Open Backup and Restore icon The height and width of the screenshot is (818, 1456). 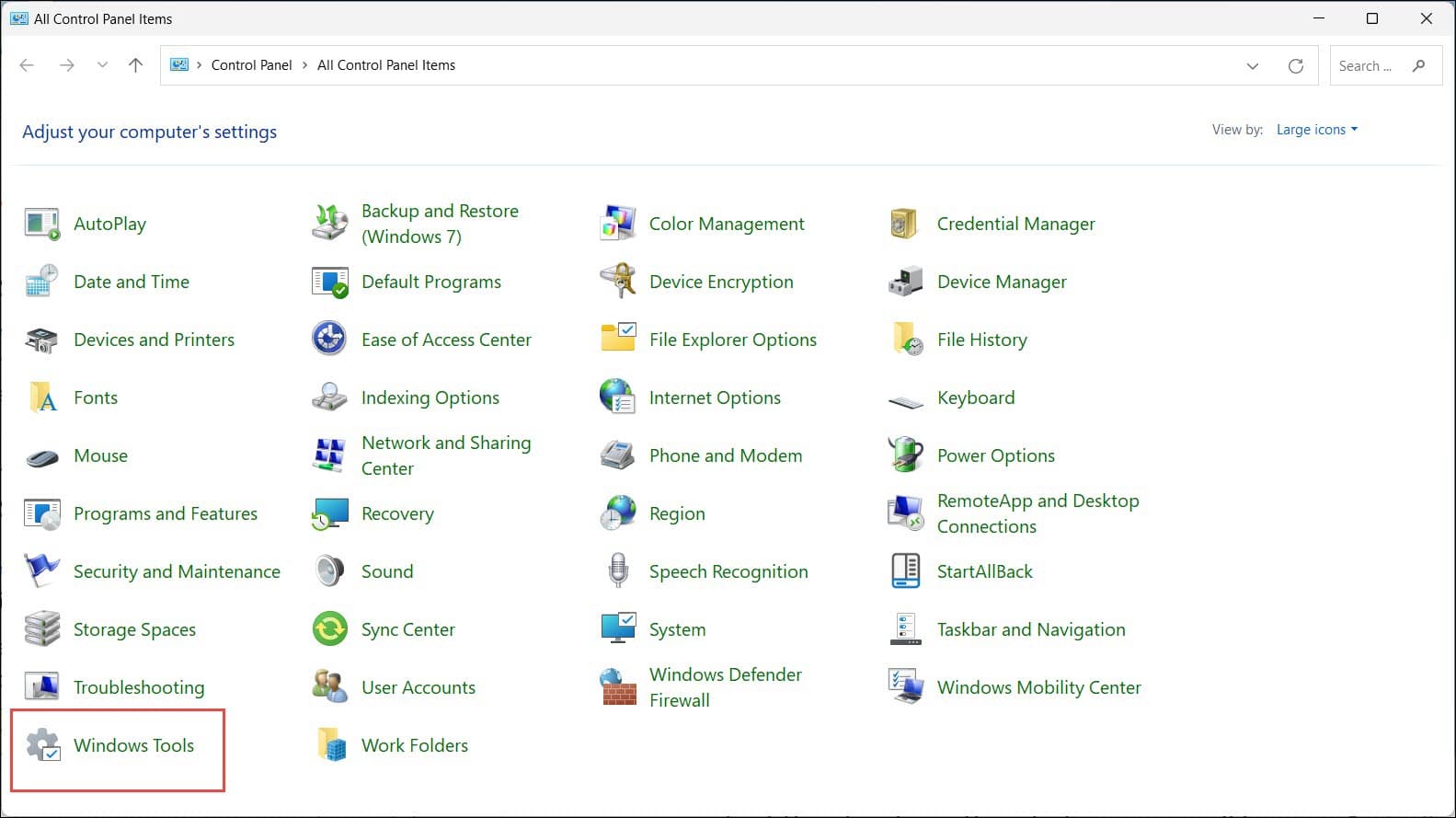330,224
